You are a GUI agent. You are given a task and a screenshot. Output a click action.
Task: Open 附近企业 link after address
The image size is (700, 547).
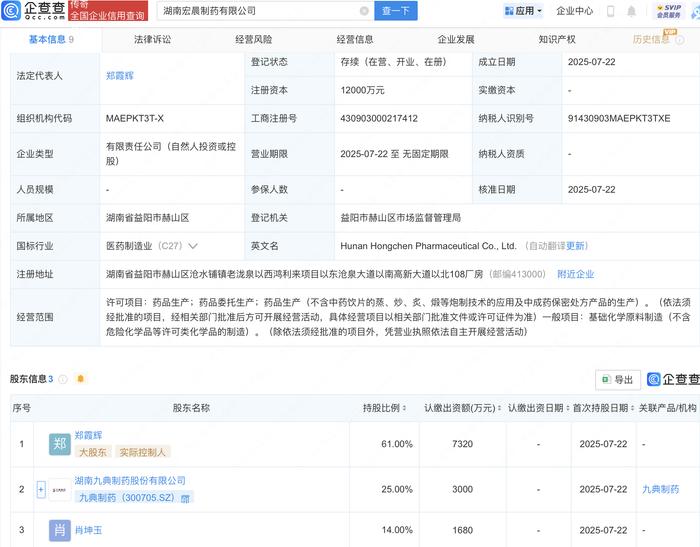click(575, 274)
